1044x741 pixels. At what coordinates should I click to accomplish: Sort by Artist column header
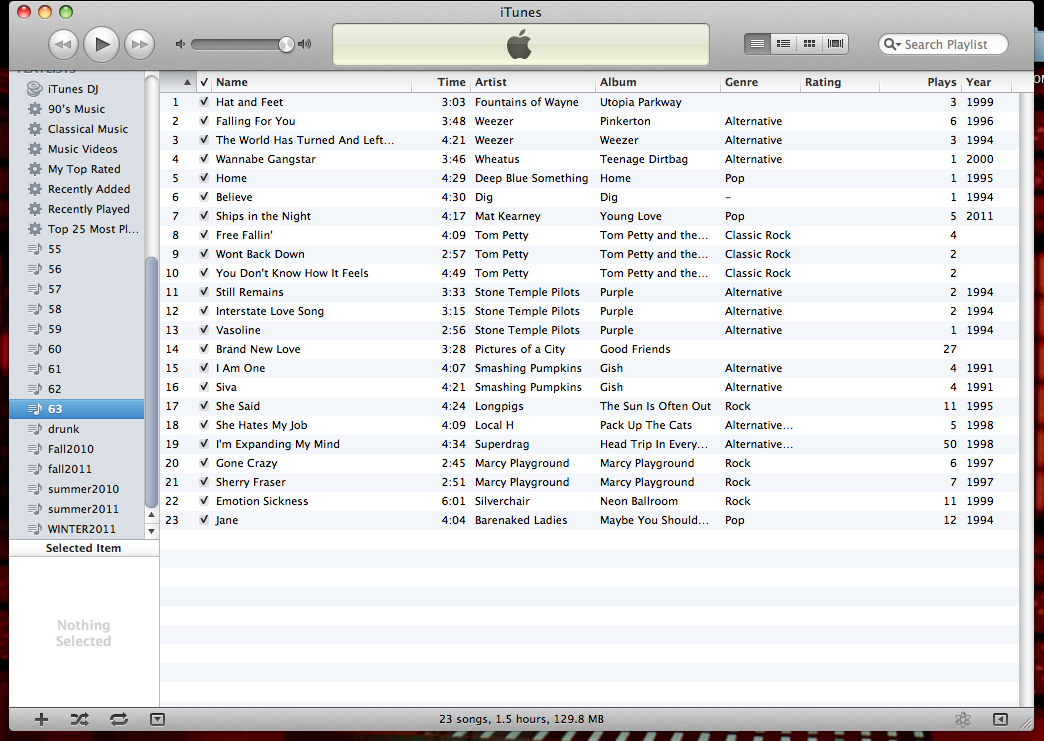point(533,82)
